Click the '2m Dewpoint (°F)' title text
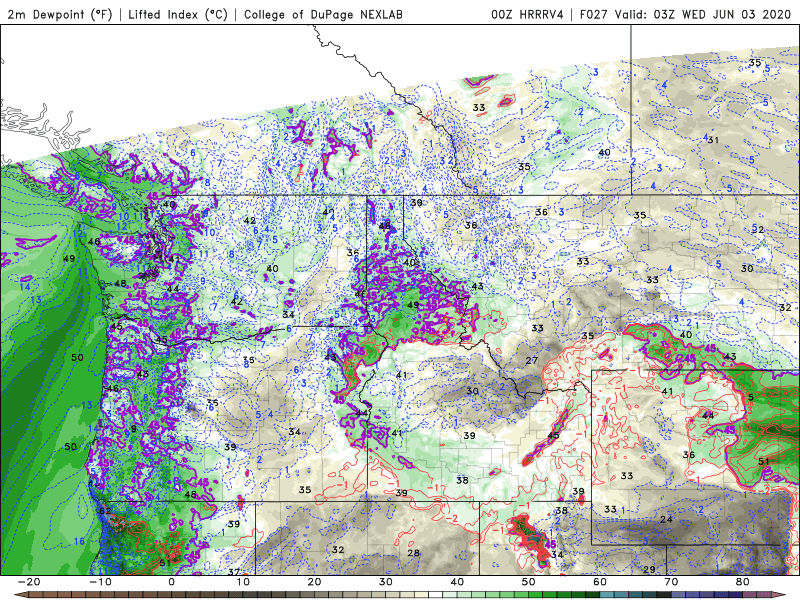This screenshot has height=600, width=800. click(x=60, y=14)
